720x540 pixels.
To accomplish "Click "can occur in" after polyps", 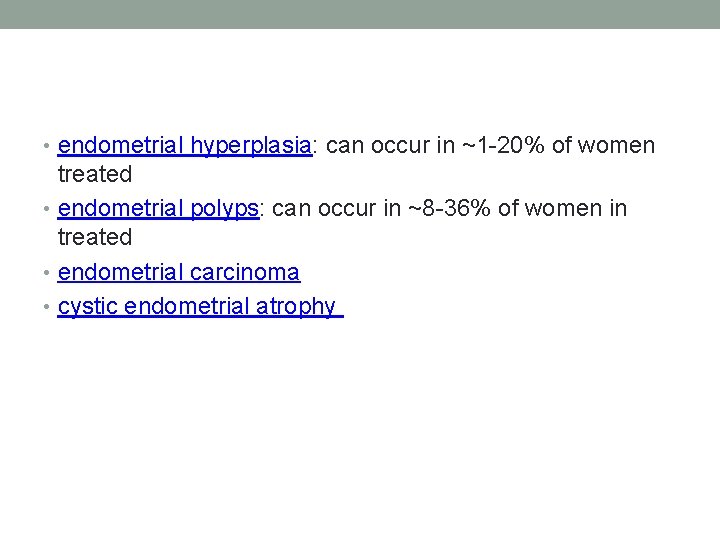I will click(x=334, y=209).
